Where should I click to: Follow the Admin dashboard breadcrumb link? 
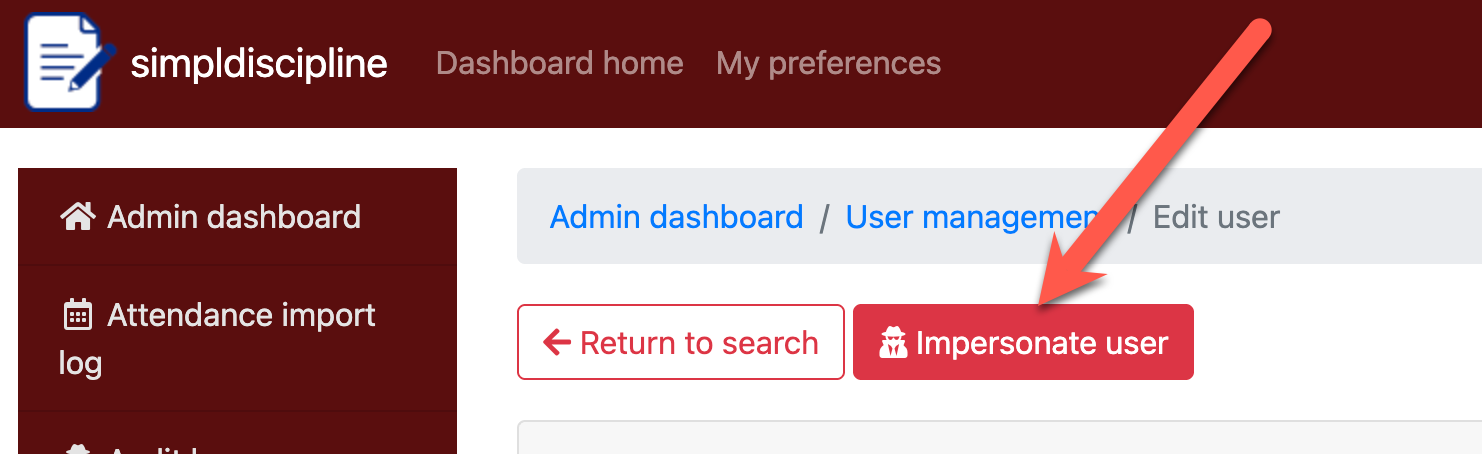tap(676, 217)
